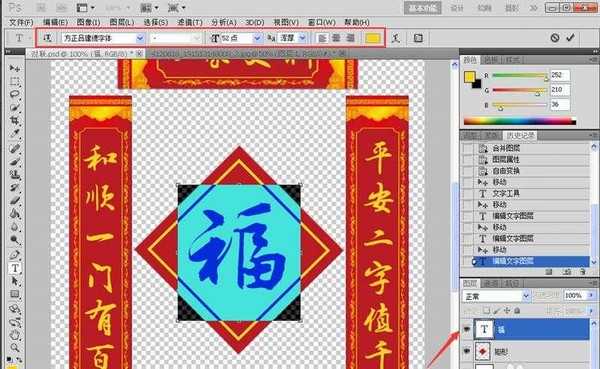Click the G value input field

point(560,90)
